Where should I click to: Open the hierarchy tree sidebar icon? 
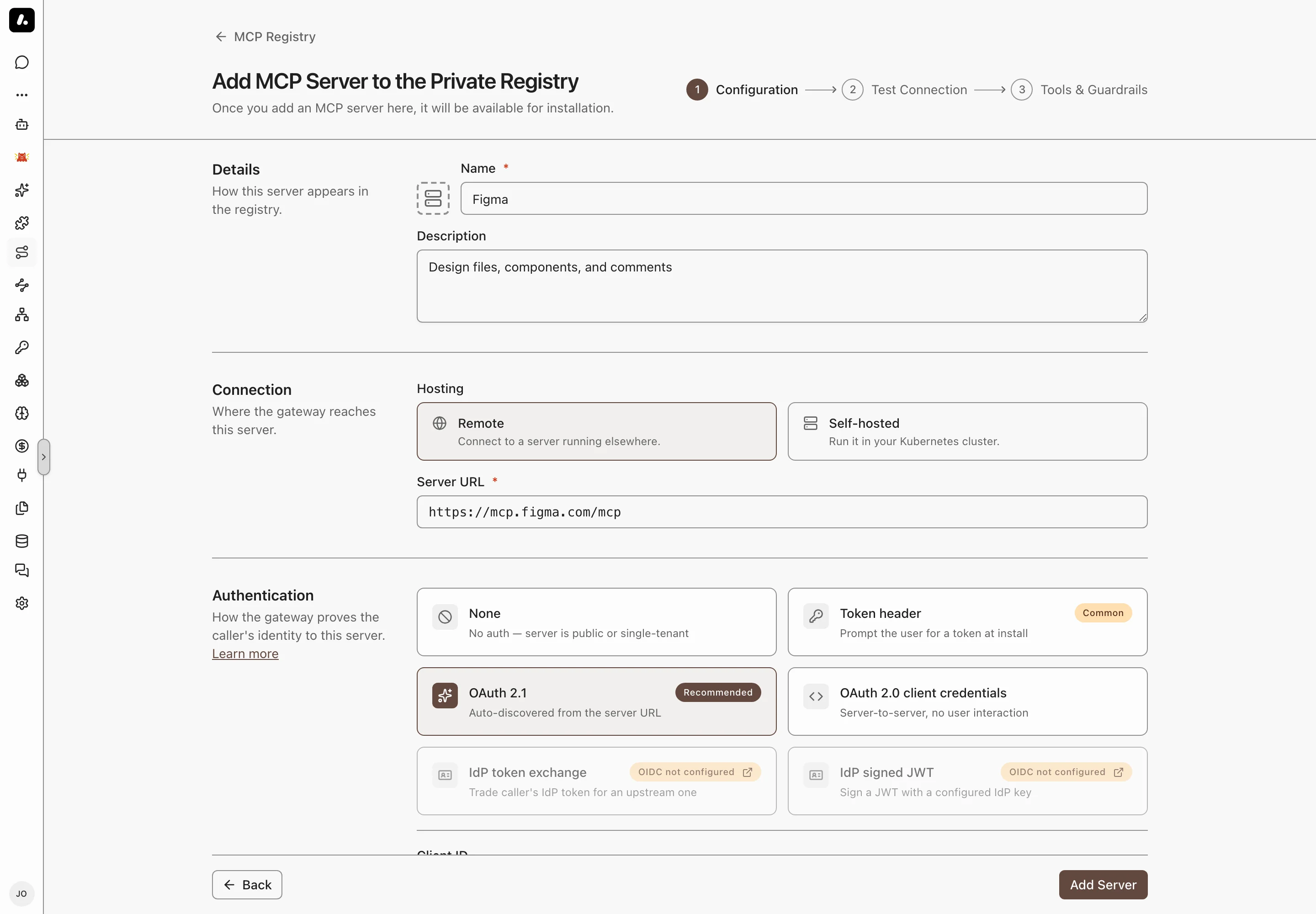pos(22,315)
